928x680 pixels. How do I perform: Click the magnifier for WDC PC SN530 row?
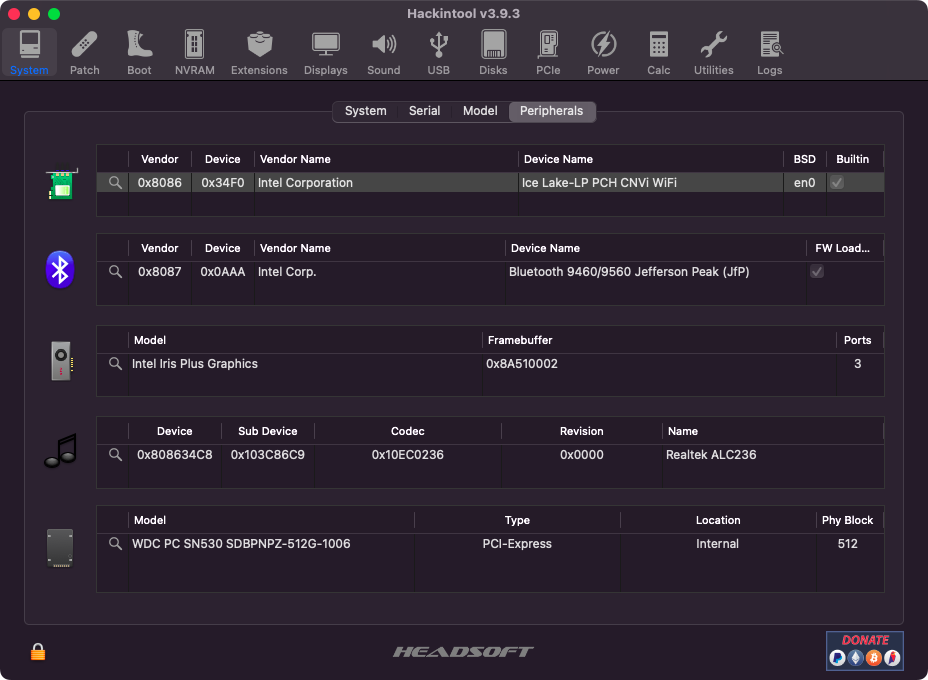tap(115, 543)
